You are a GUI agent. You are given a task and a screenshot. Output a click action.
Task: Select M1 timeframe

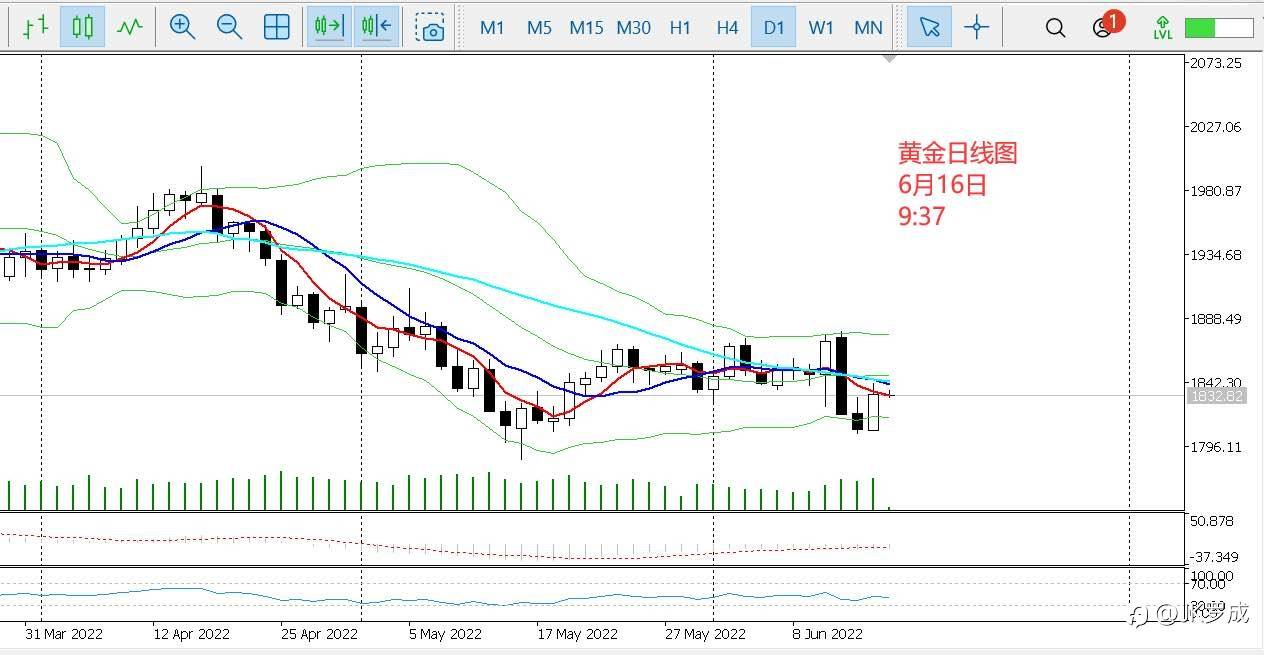pos(492,27)
